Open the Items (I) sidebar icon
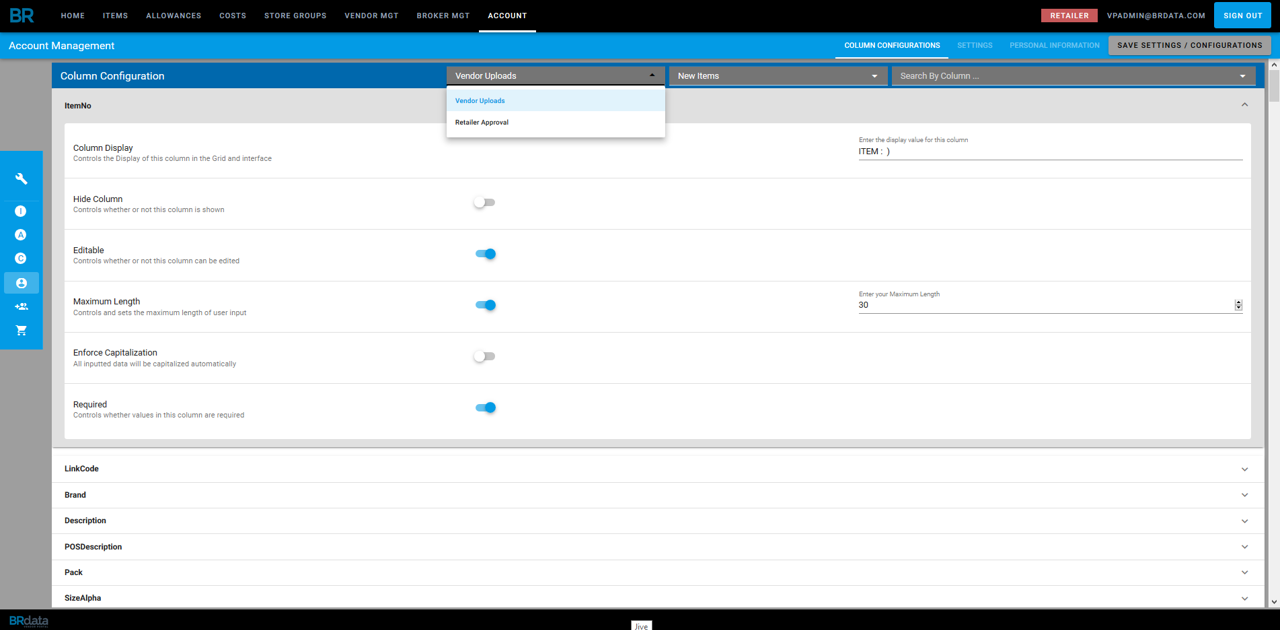The height and width of the screenshot is (630, 1280). (x=21, y=211)
